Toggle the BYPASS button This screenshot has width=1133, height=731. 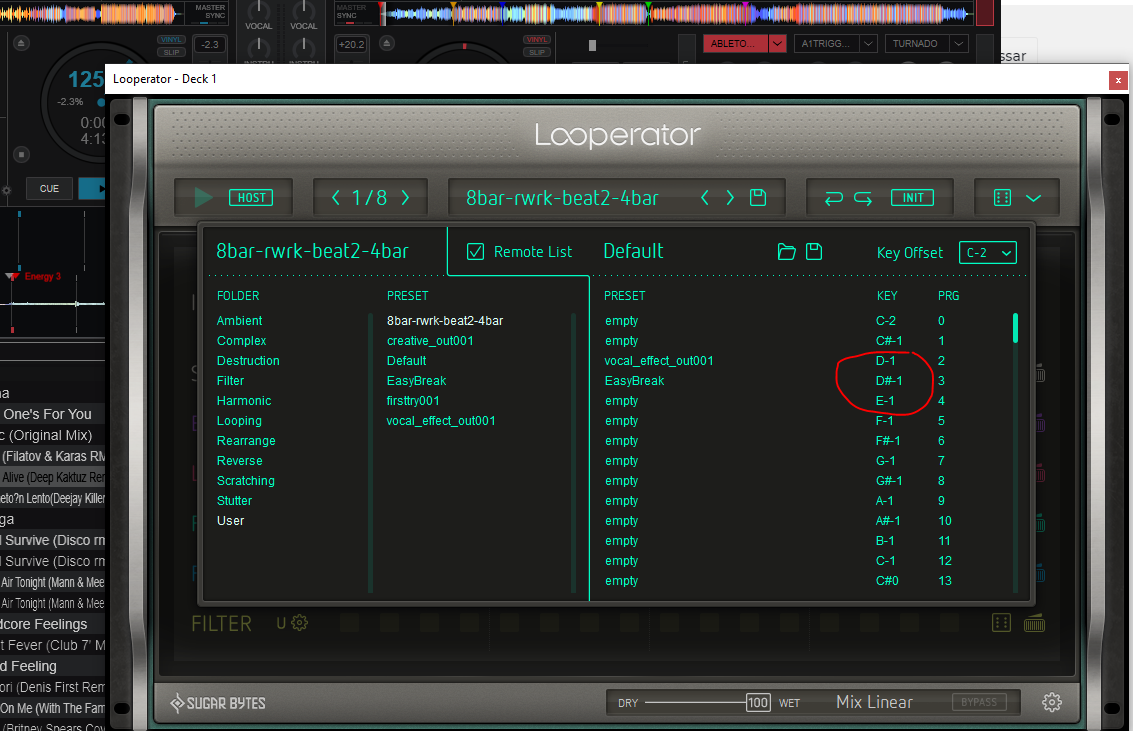[978, 702]
